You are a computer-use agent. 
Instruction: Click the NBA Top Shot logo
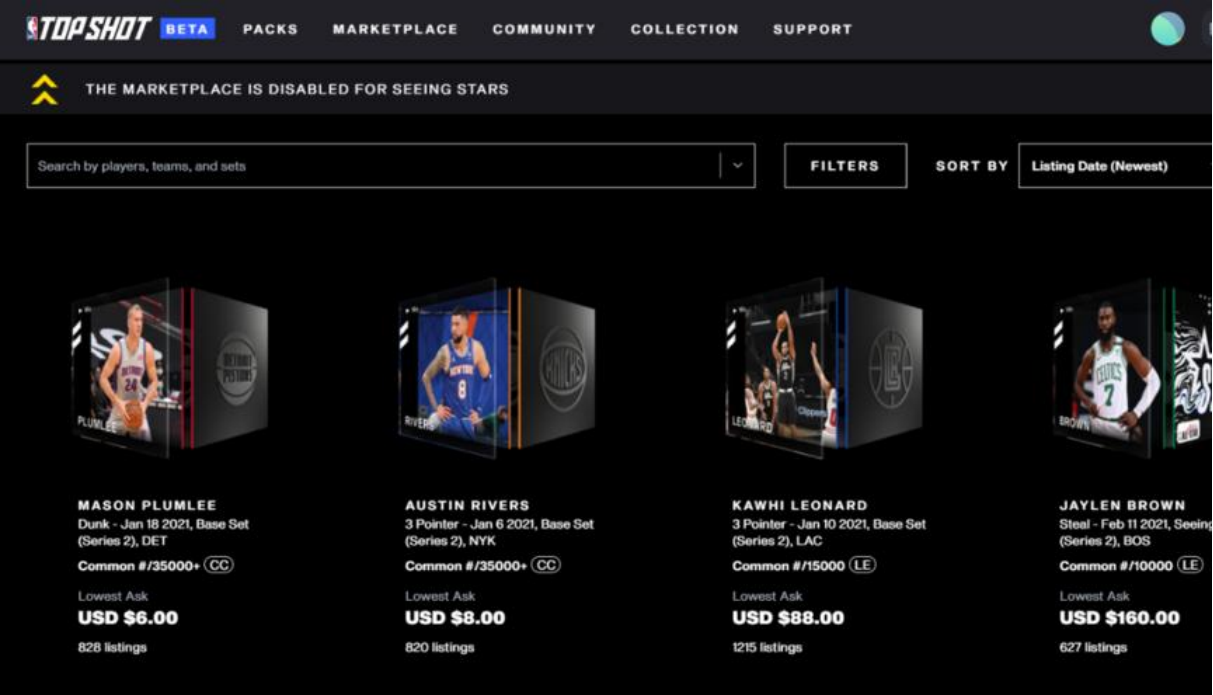tap(88, 29)
